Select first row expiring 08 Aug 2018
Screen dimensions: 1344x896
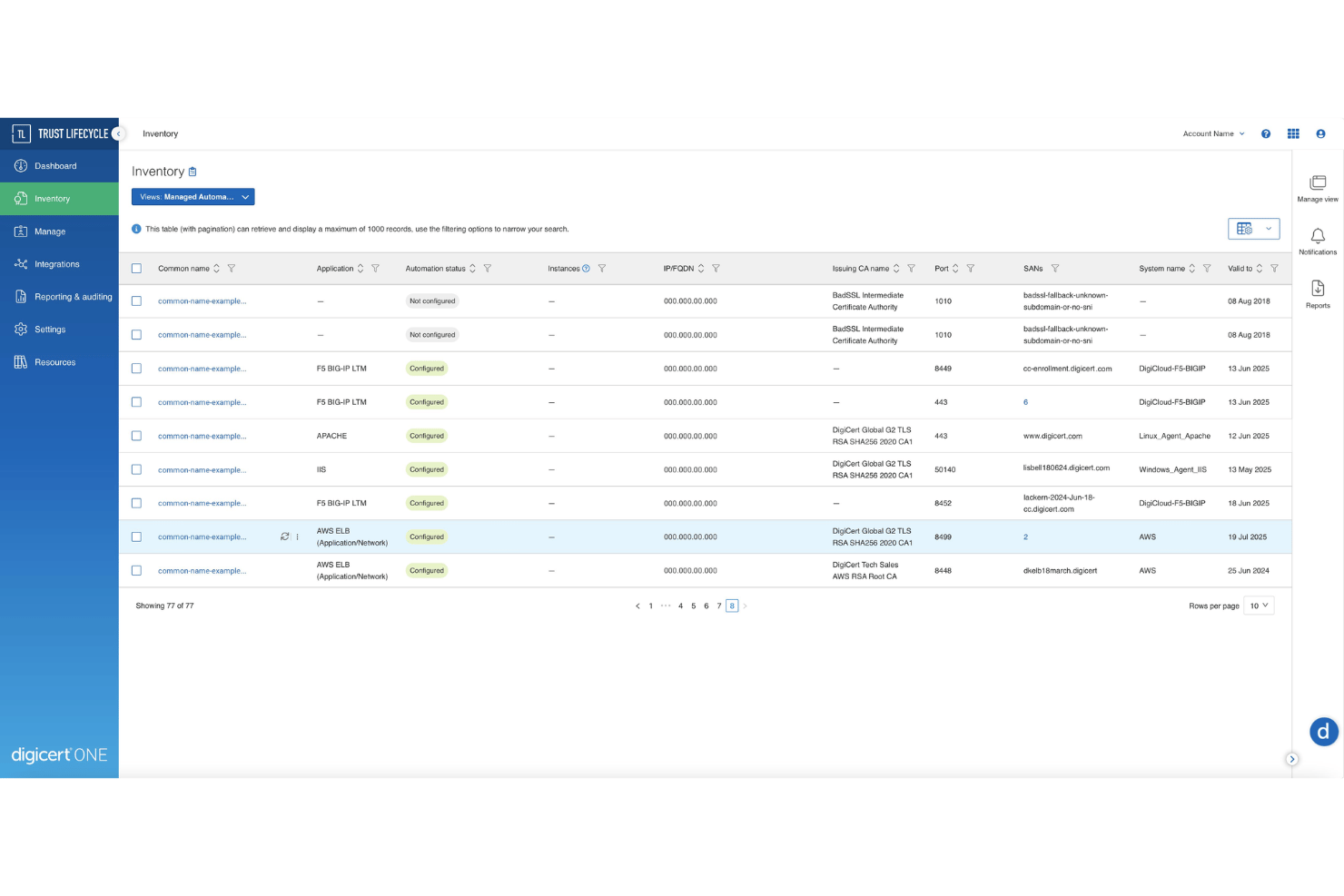[136, 301]
